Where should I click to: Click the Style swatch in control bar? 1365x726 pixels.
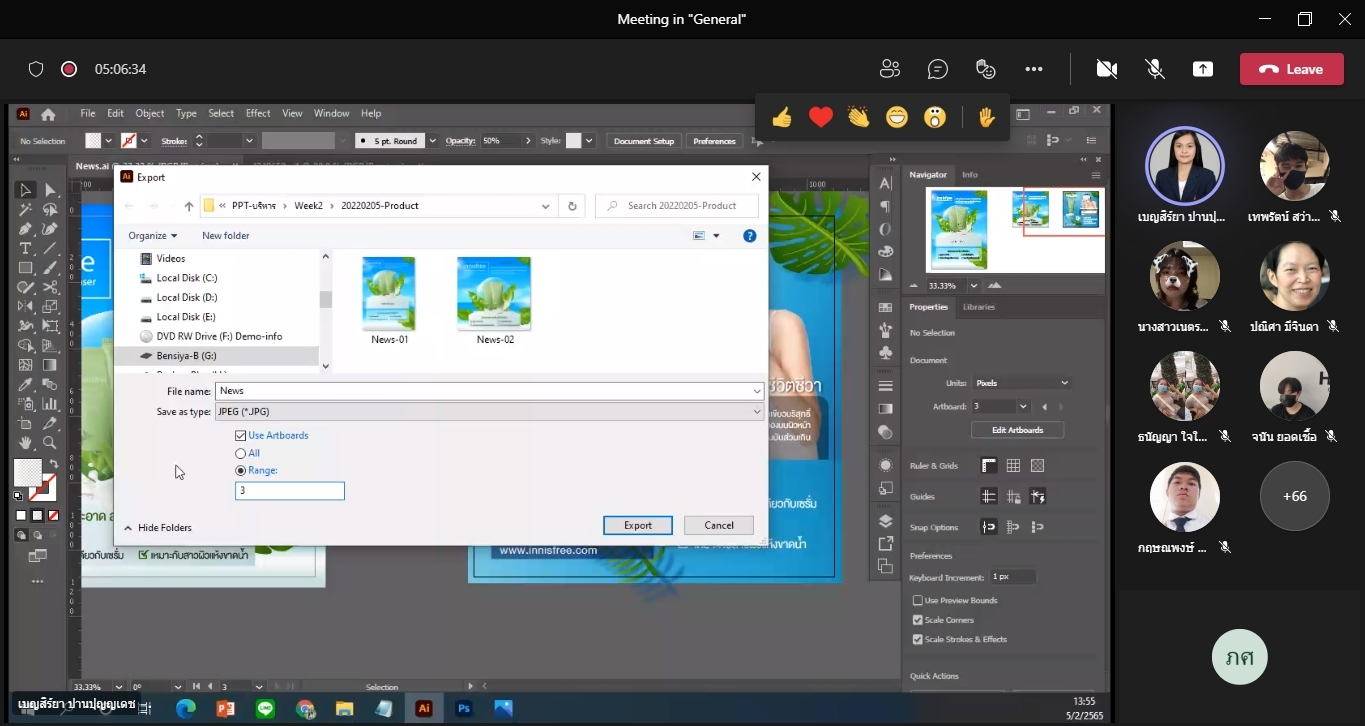[573, 141]
